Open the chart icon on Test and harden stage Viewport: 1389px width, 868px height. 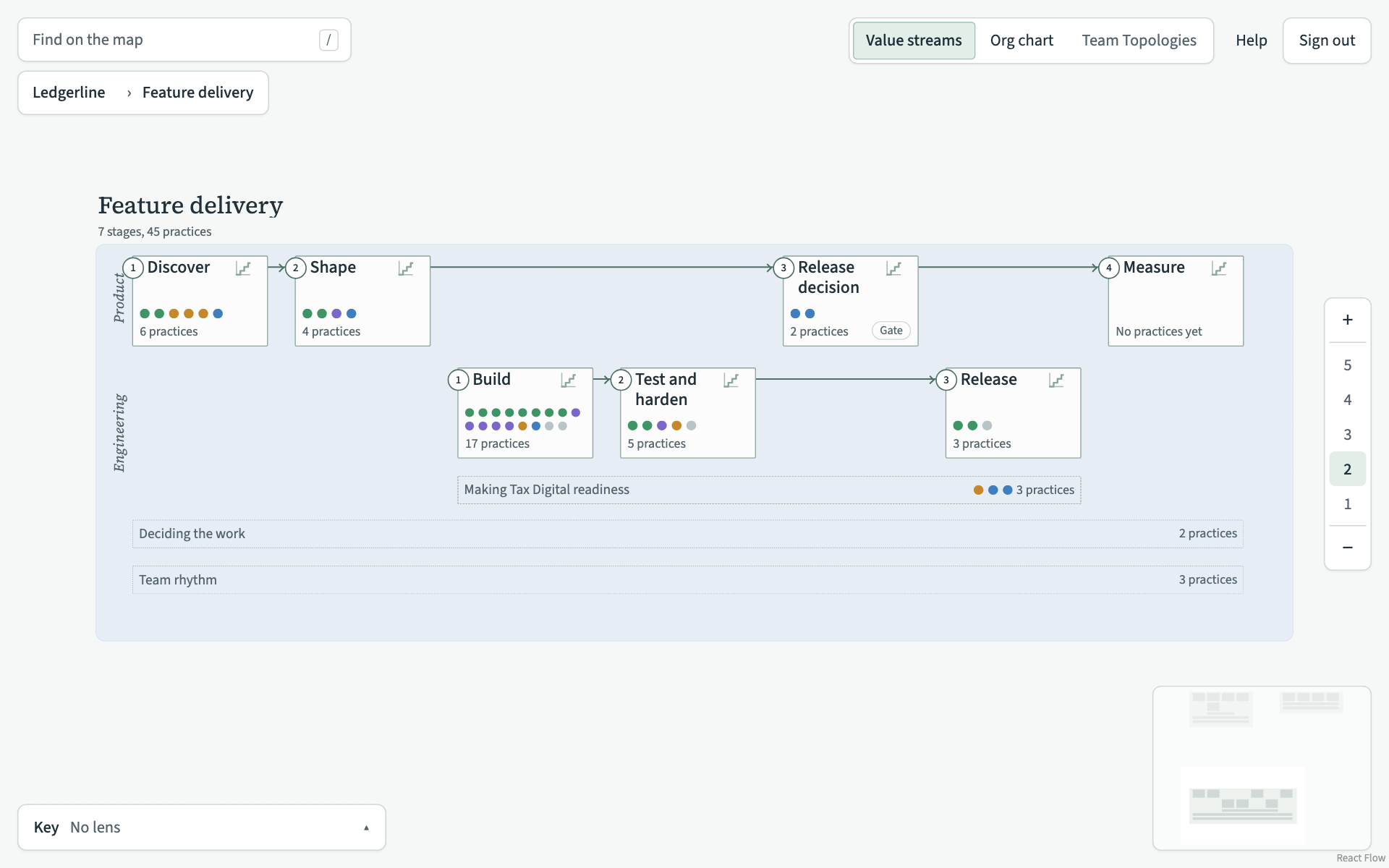[x=731, y=380]
